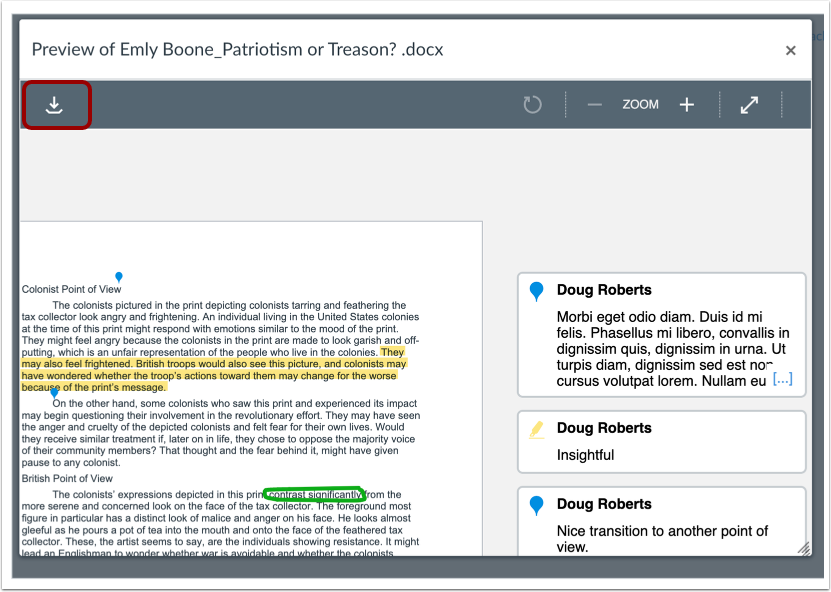Expand preview to full screen
The height and width of the screenshot is (592, 831).
[x=749, y=104]
